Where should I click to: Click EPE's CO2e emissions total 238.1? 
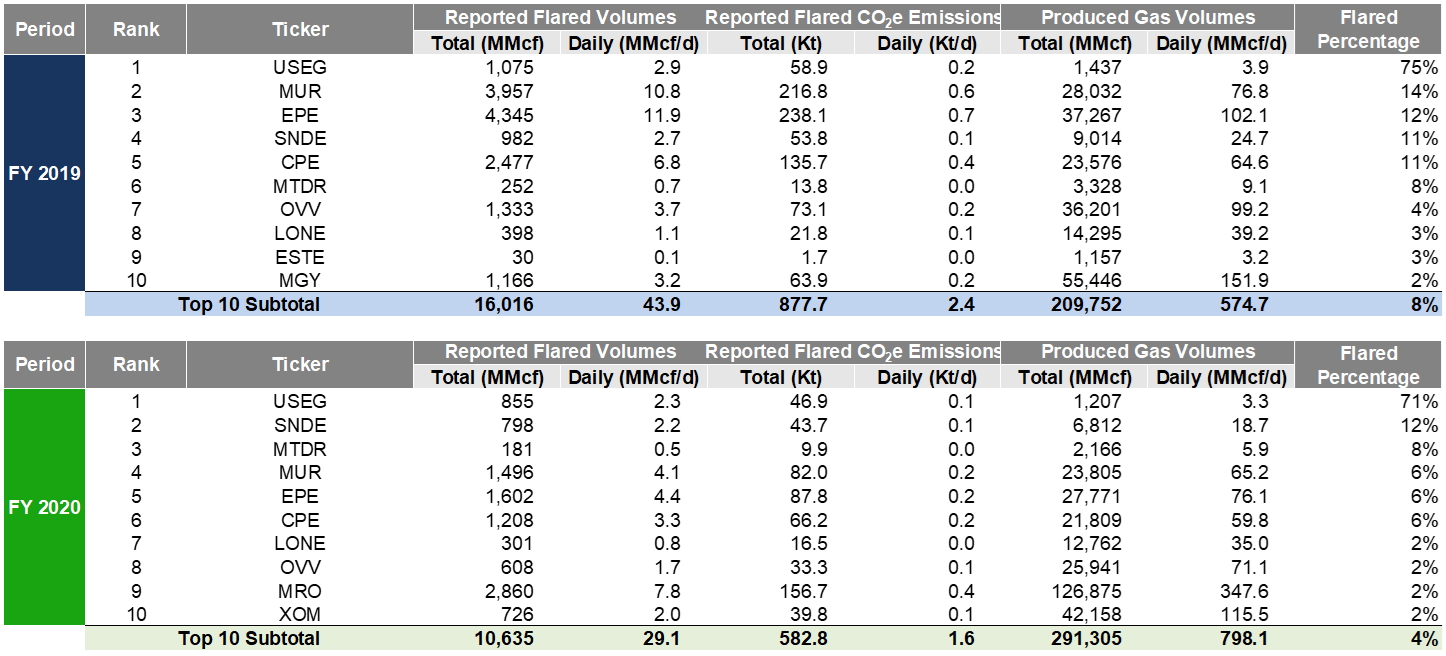point(805,115)
